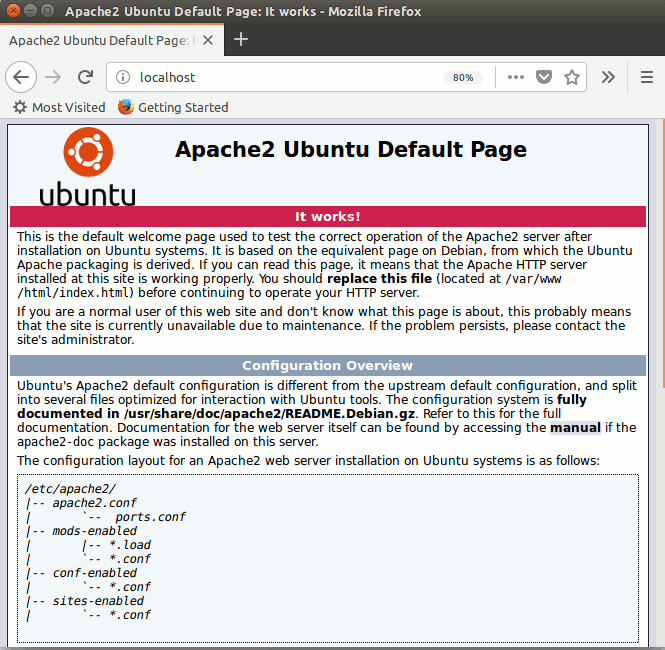Click the "Apache2 Ubuntu Default Page" heading
The height and width of the screenshot is (650, 665).
351,149
